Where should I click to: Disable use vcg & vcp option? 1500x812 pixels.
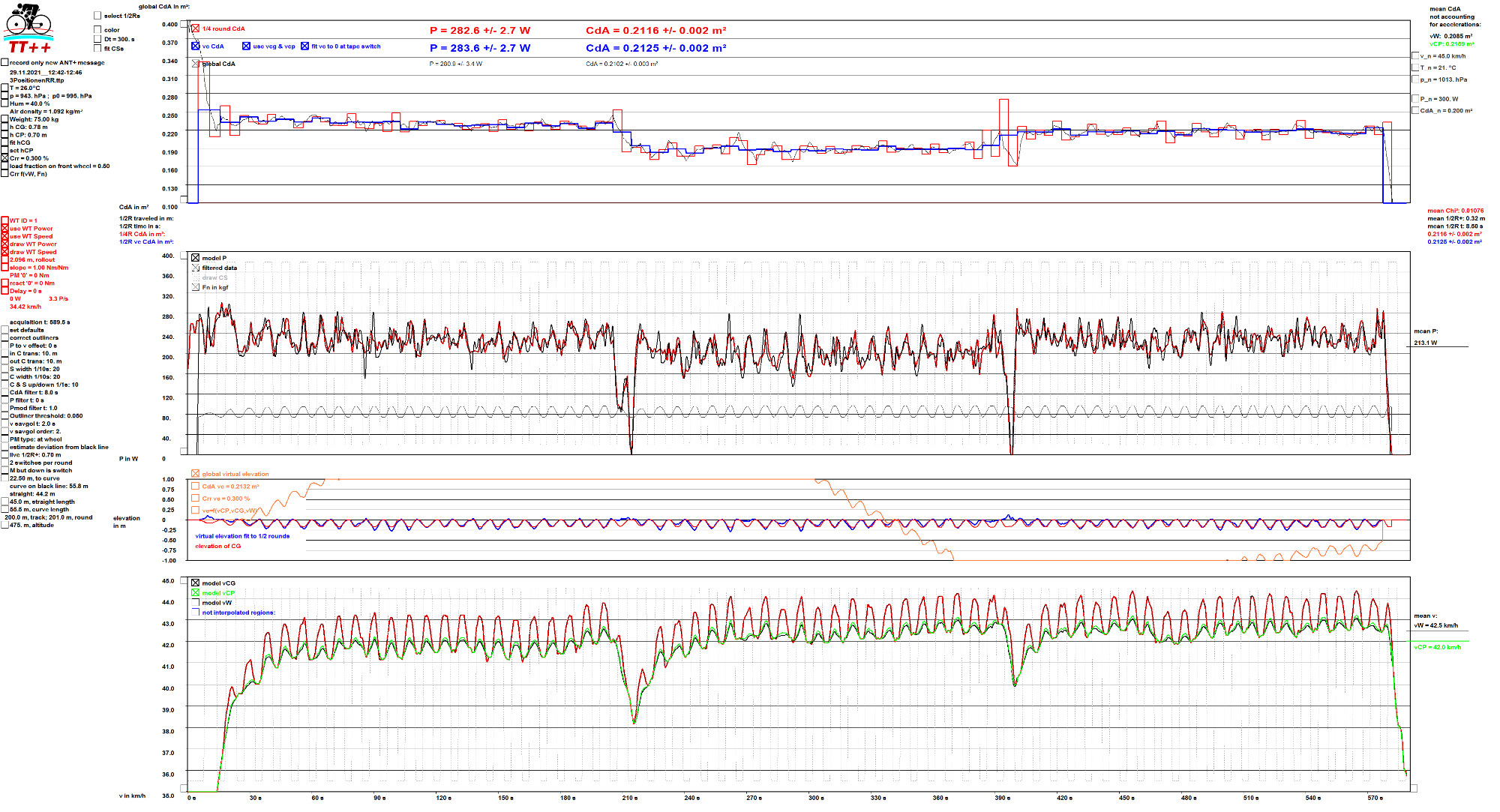[x=246, y=46]
